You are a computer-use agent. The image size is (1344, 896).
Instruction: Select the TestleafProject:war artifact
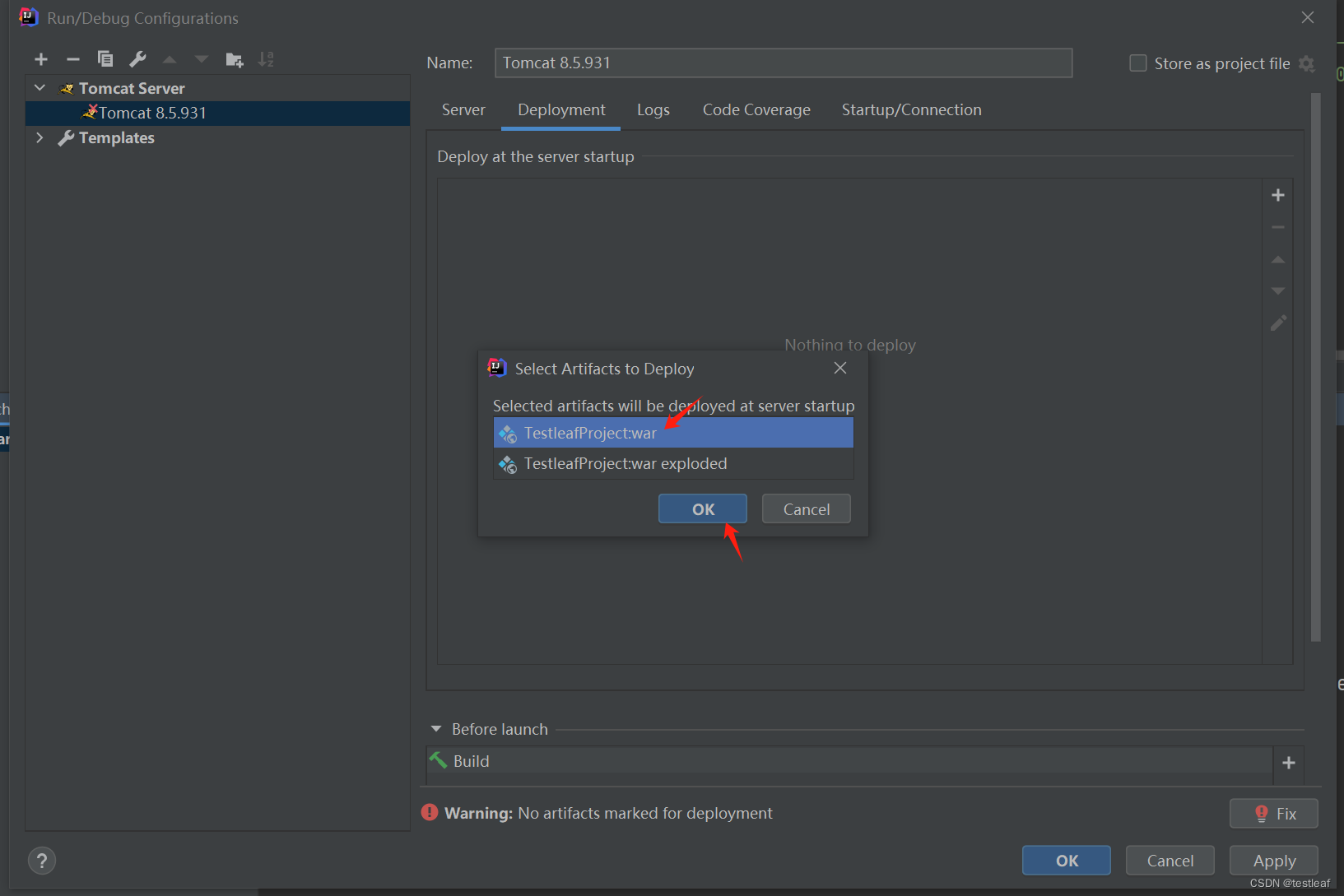[x=673, y=433]
